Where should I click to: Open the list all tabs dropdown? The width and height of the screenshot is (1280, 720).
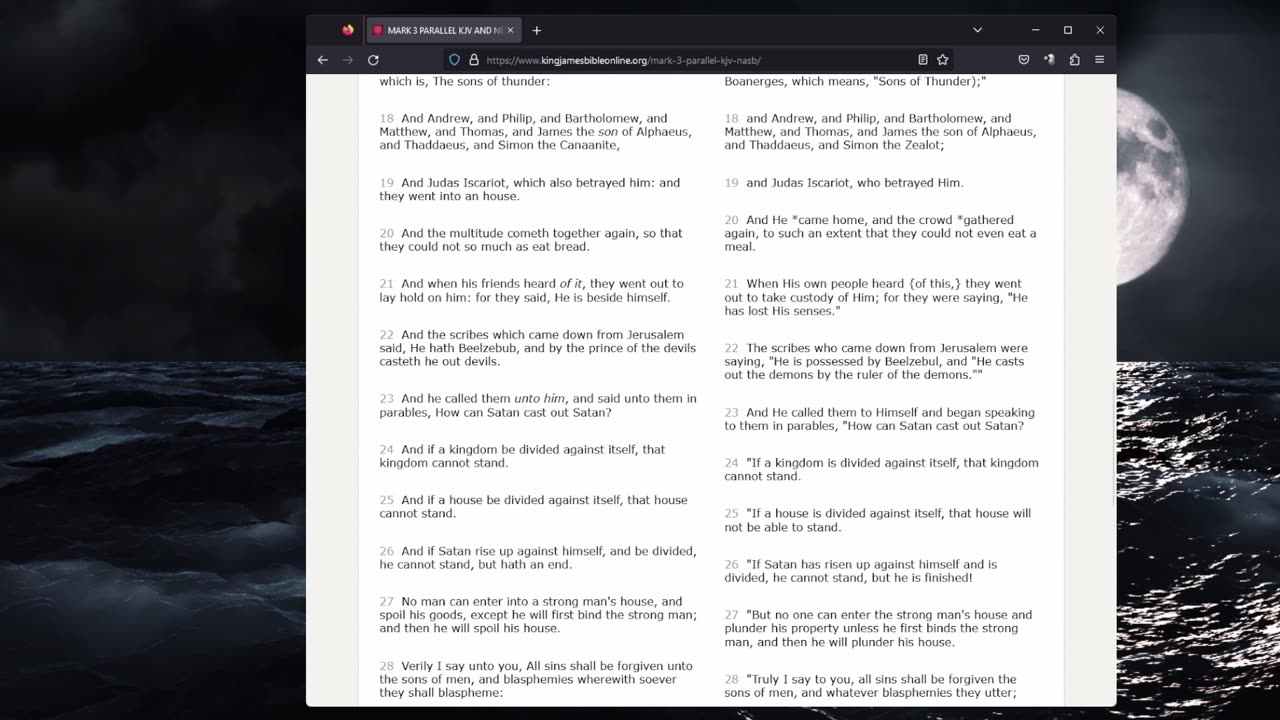pos(977,30)
